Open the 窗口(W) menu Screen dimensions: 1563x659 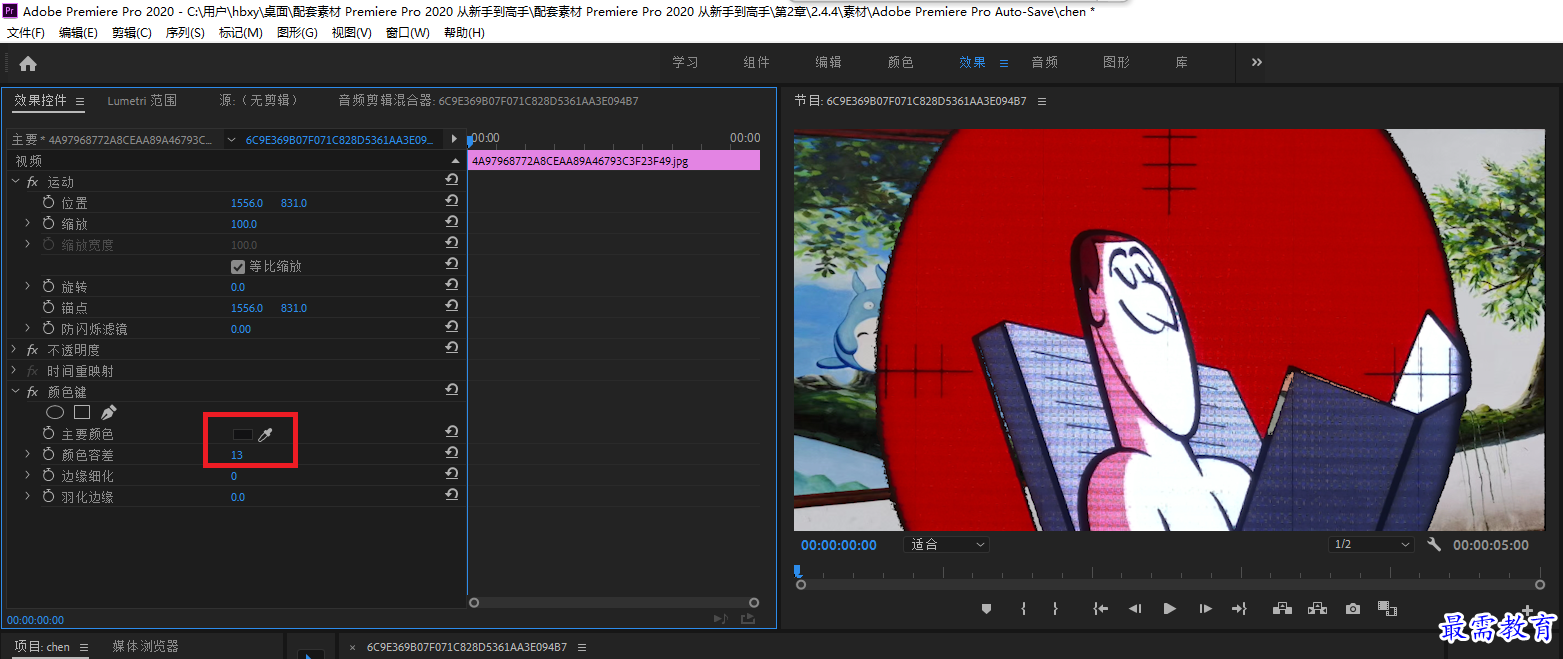408,33
